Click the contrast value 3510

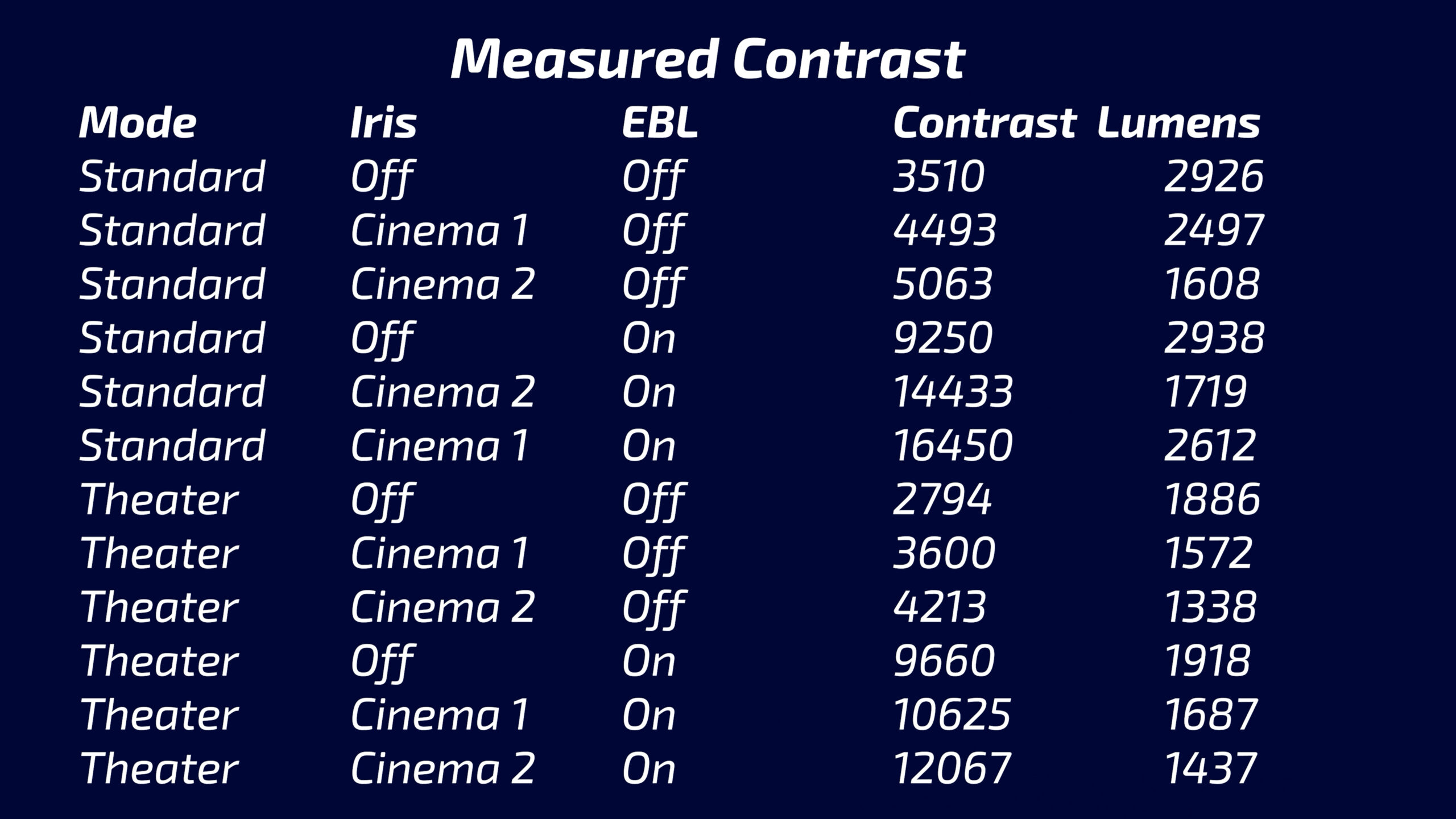938,176
